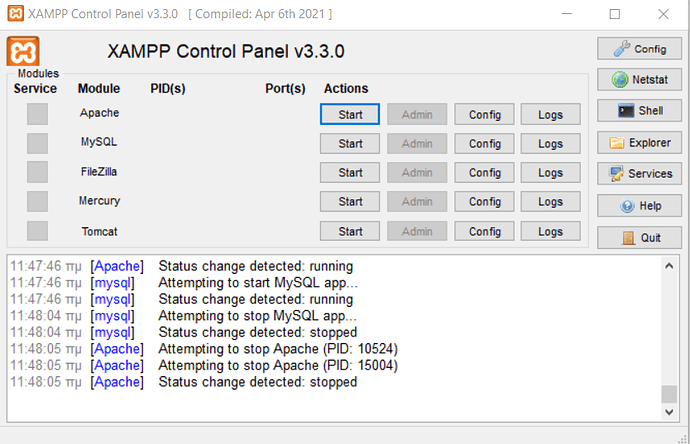Image resolution: width=690 pixels, height=444 pixels.
Task: Click the log scrollbar up arrow
Action: [669, 266]
